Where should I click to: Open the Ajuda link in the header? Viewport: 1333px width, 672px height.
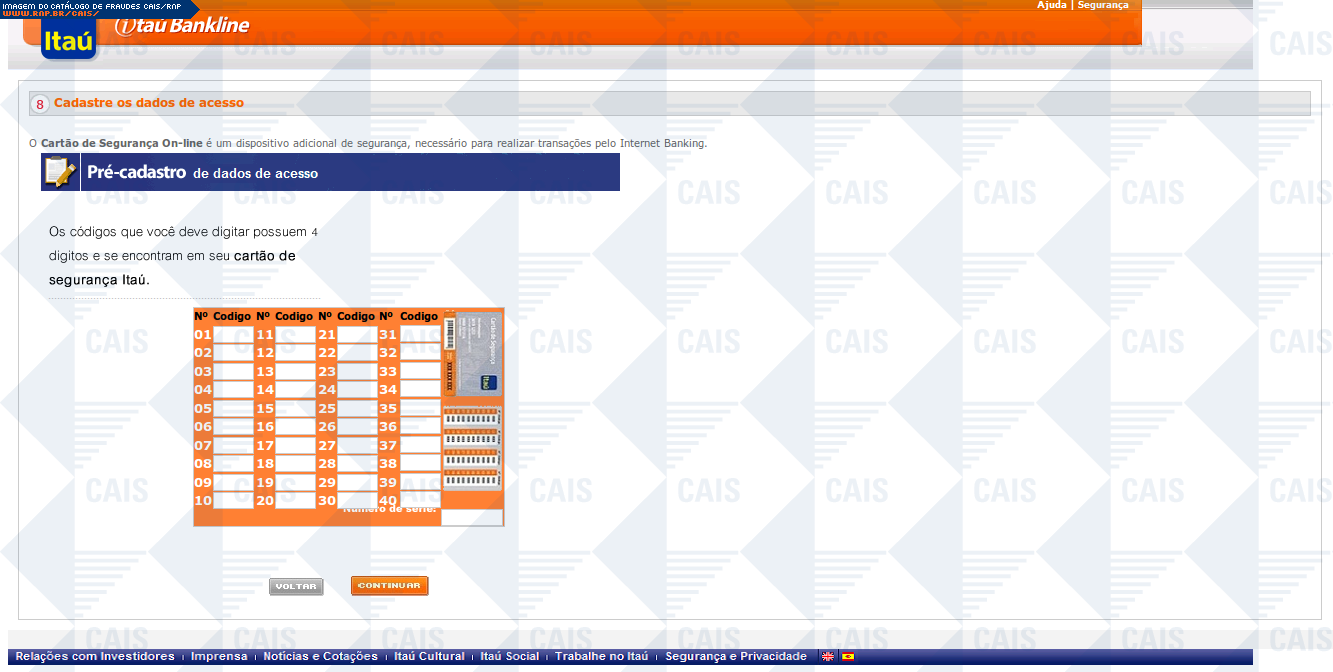click(1051, 5)
